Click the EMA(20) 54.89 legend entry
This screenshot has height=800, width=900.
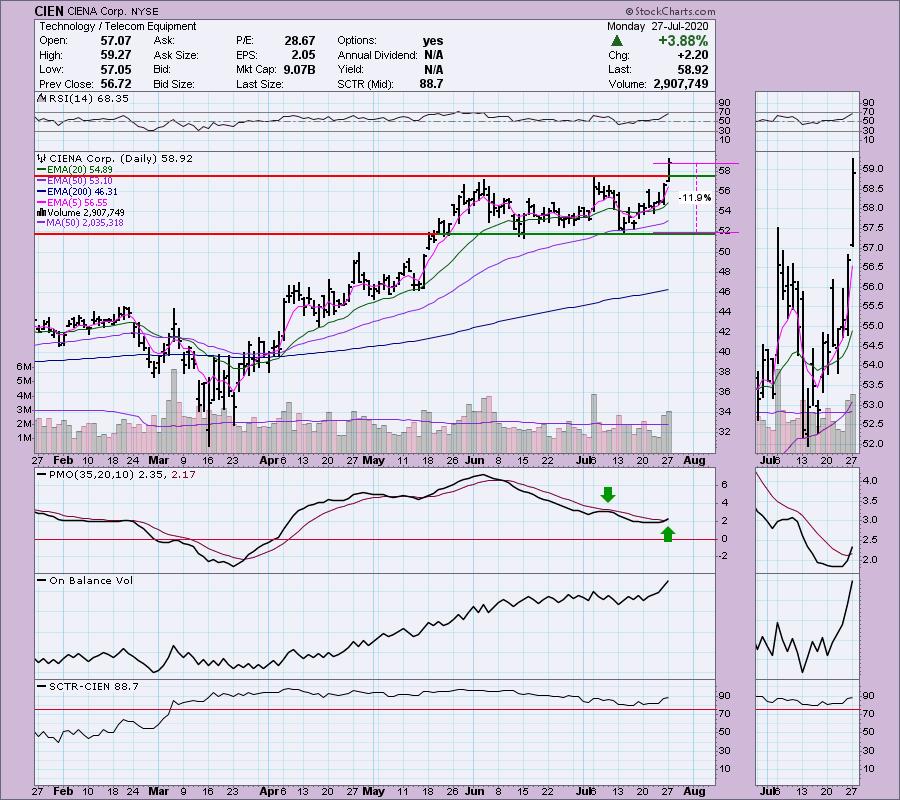coord(80,170)
